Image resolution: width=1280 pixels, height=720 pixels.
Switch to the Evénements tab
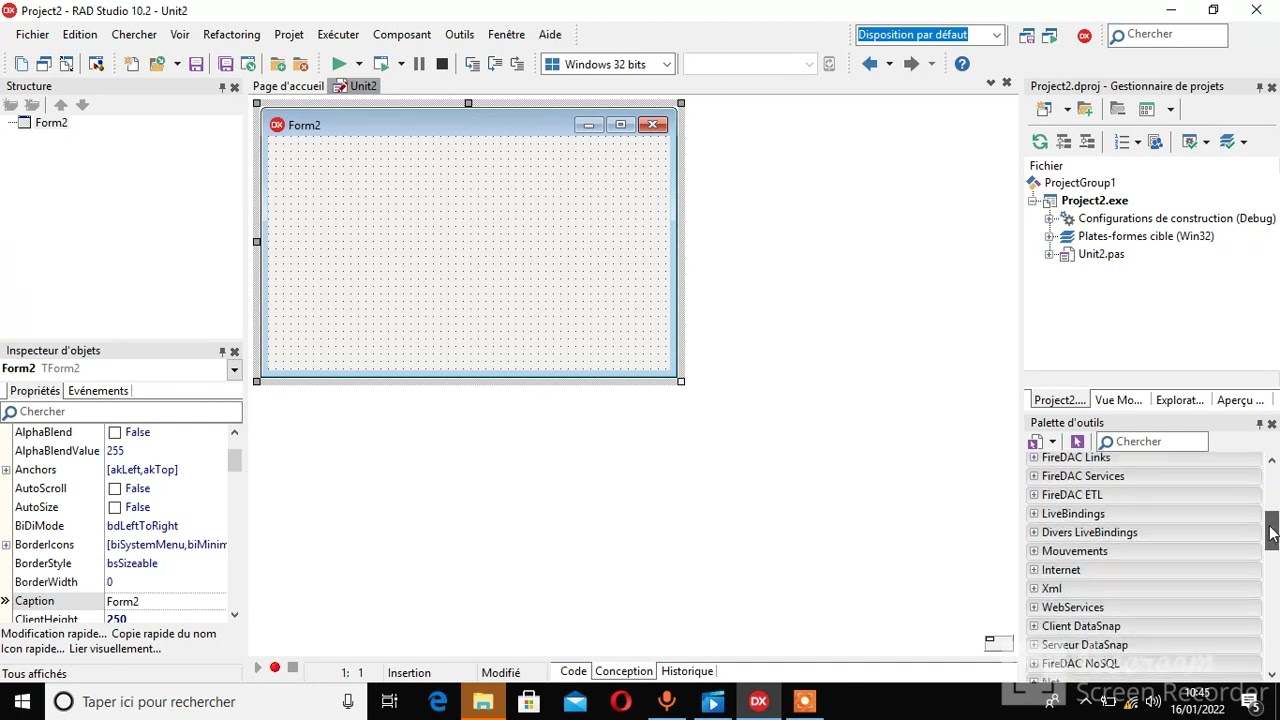(98, 391)
